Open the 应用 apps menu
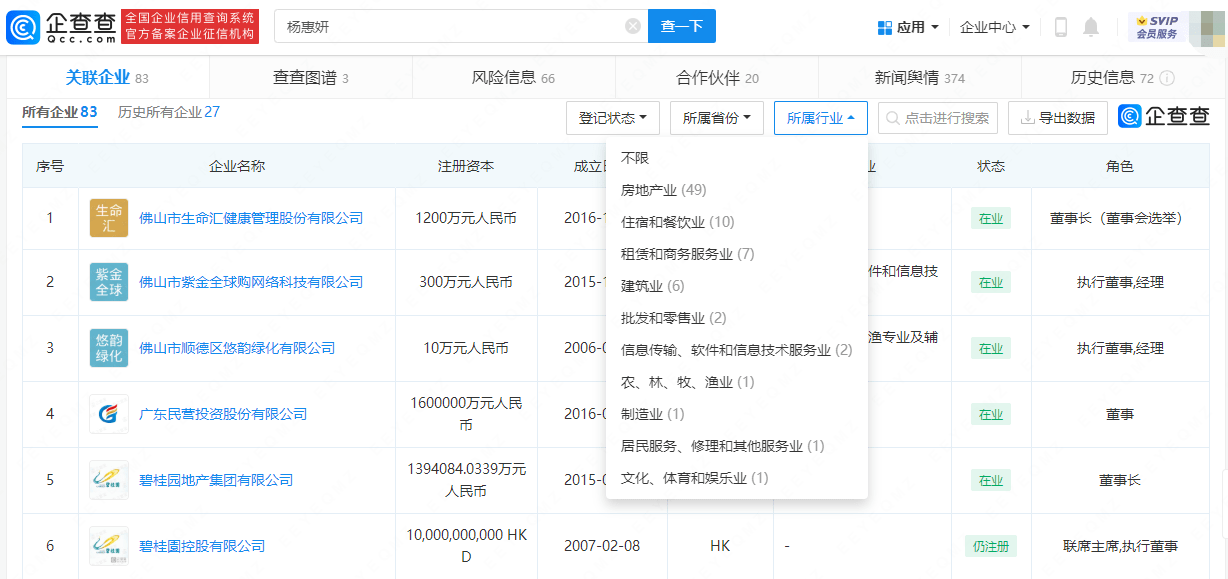 [x=908, y=27]
